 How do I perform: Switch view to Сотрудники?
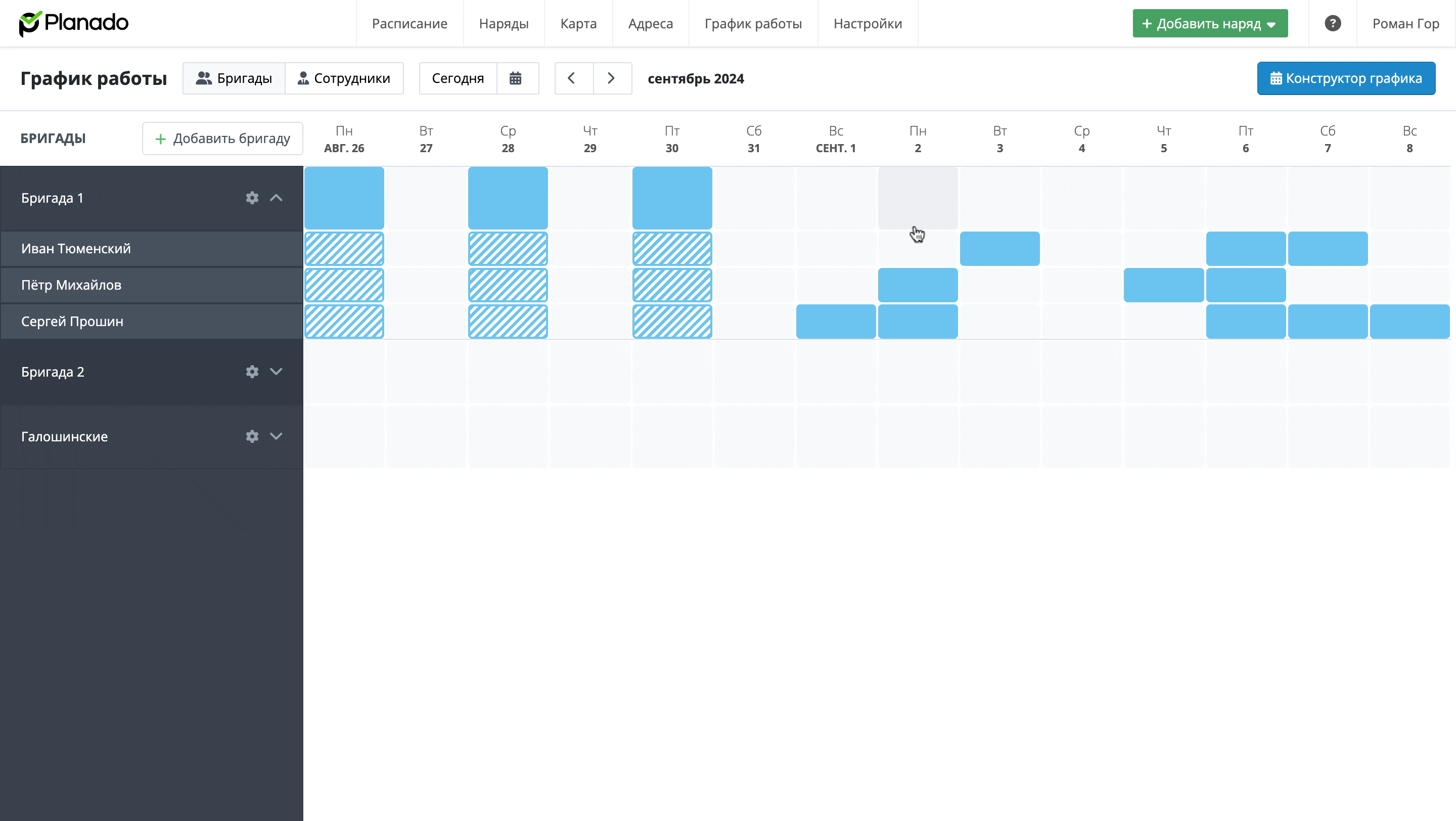point(344,78)
